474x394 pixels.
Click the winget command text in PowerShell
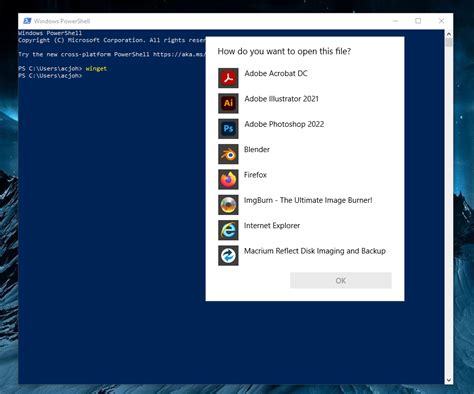[96, 68]
